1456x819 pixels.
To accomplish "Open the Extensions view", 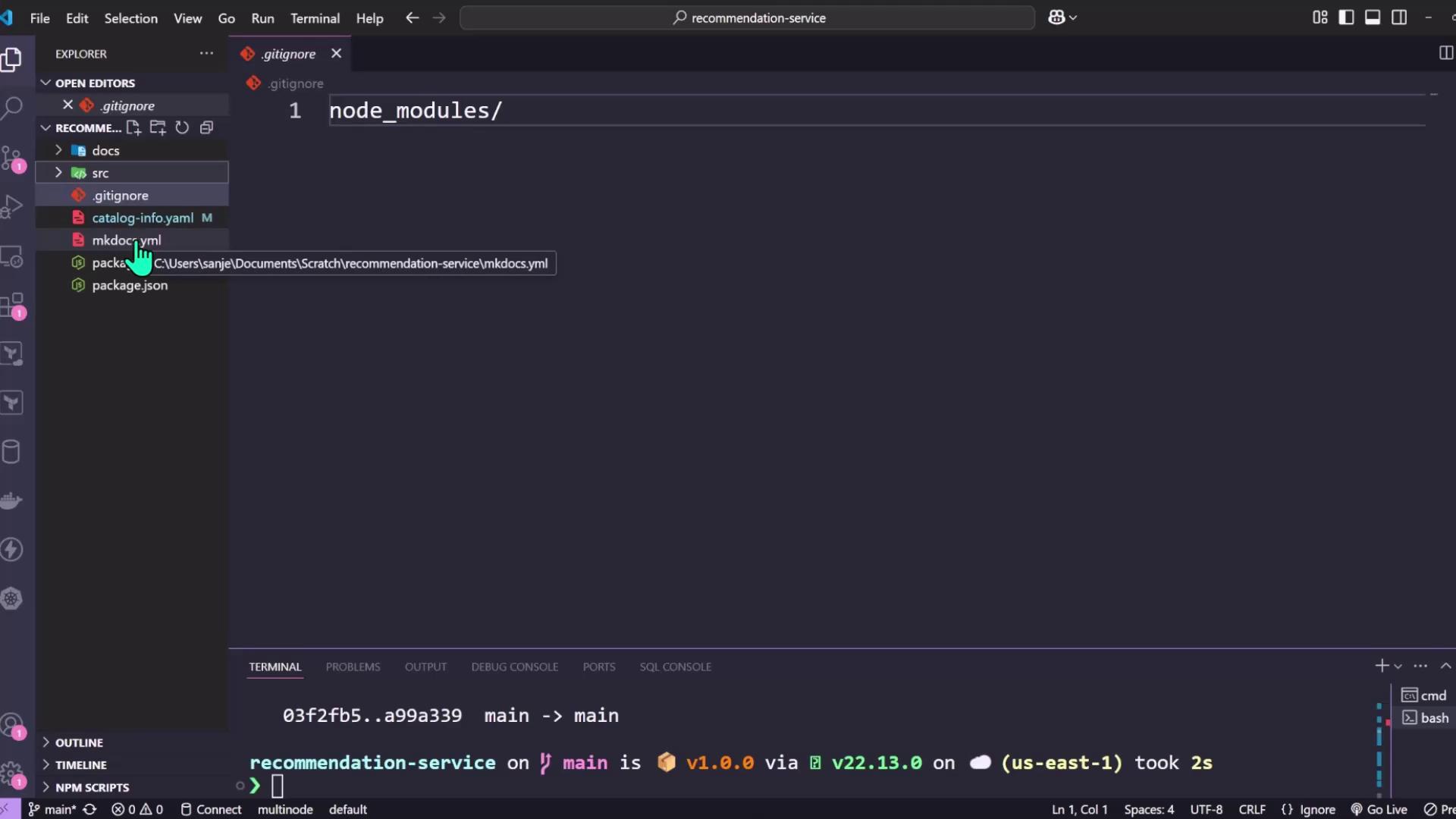I will click(13, 306).
